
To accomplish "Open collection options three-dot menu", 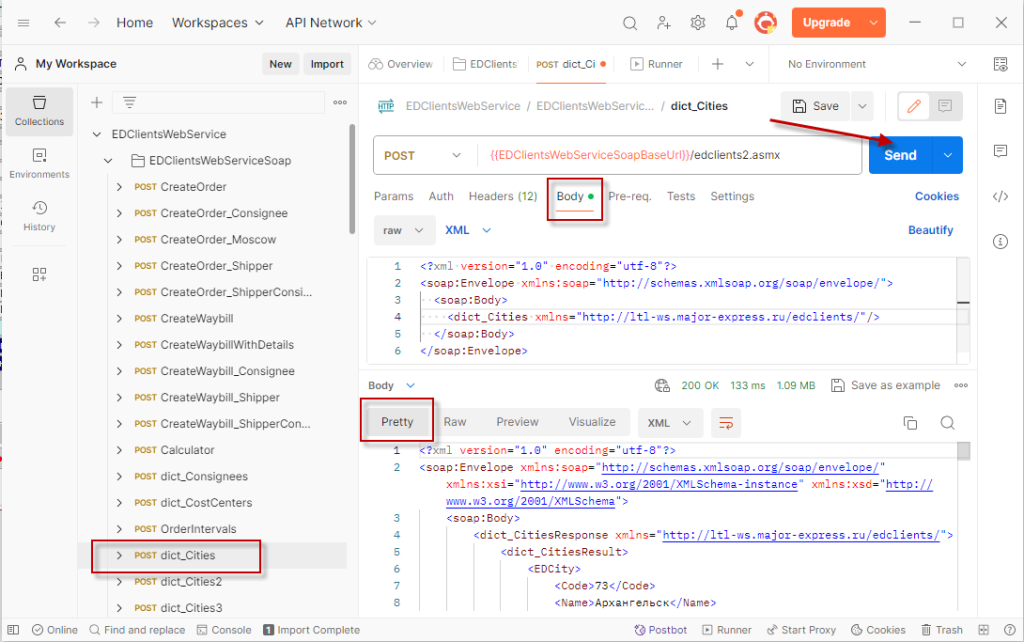I will point(340,103).
